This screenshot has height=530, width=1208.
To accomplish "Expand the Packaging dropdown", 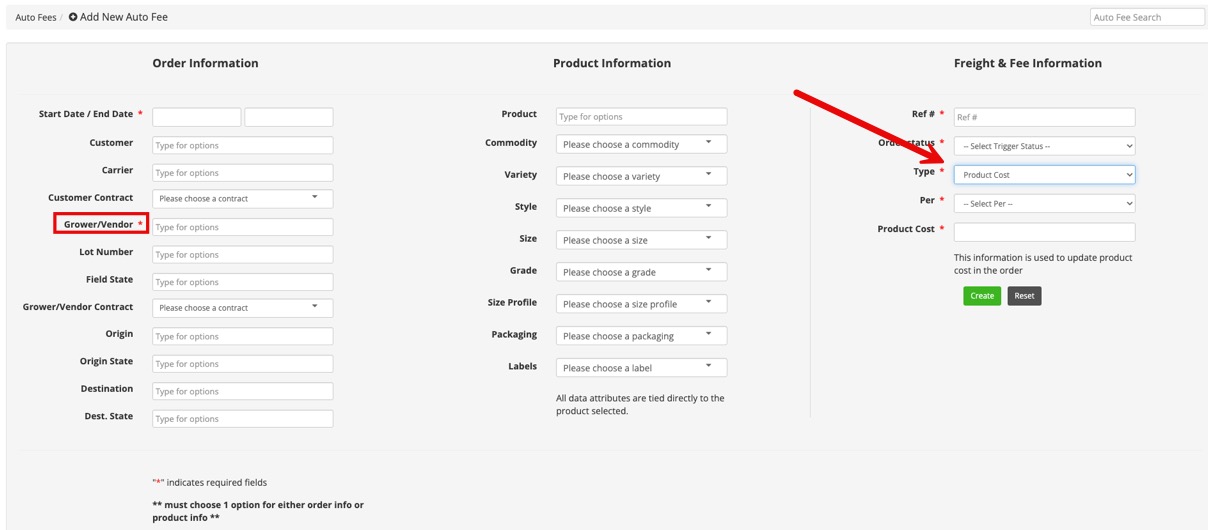I will point(641,336).
